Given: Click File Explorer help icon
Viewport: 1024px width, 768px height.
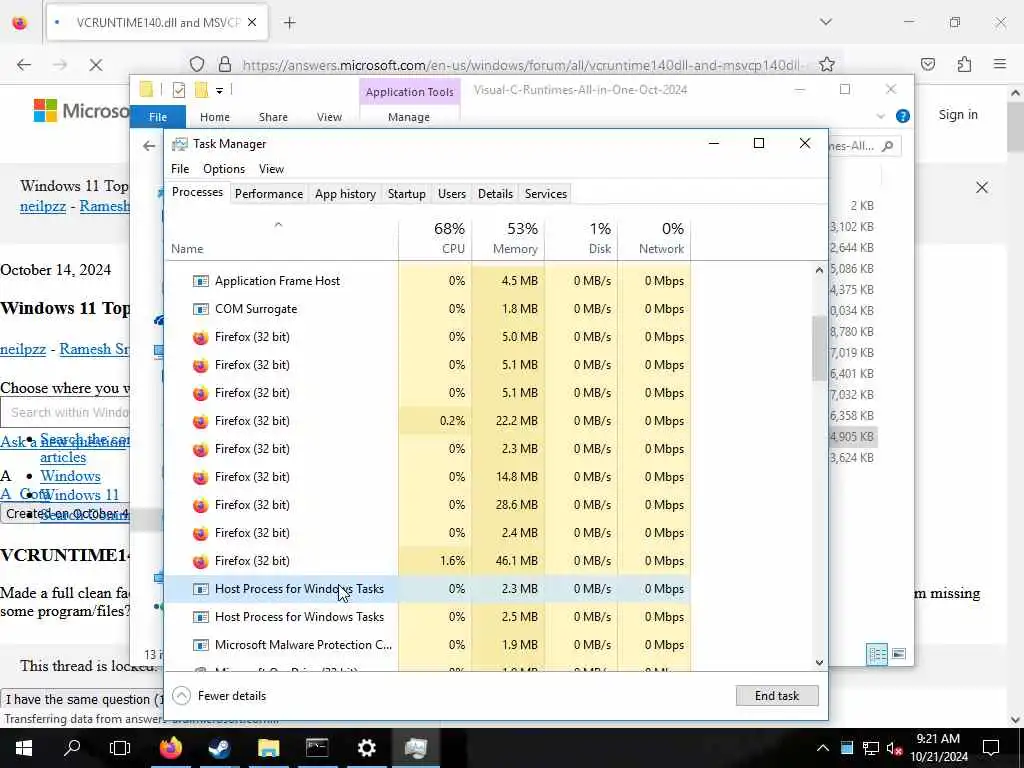Looking at the screenshot, I should coord(903,116).
